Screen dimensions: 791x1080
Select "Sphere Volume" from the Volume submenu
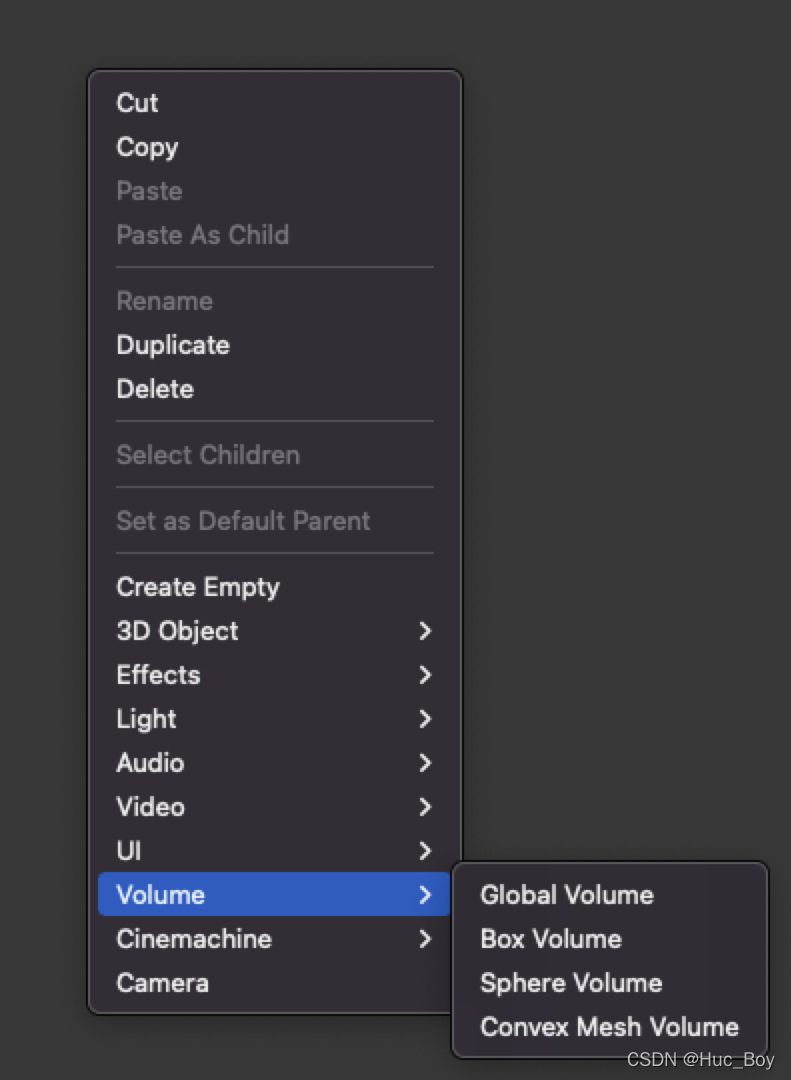(570, 983)
